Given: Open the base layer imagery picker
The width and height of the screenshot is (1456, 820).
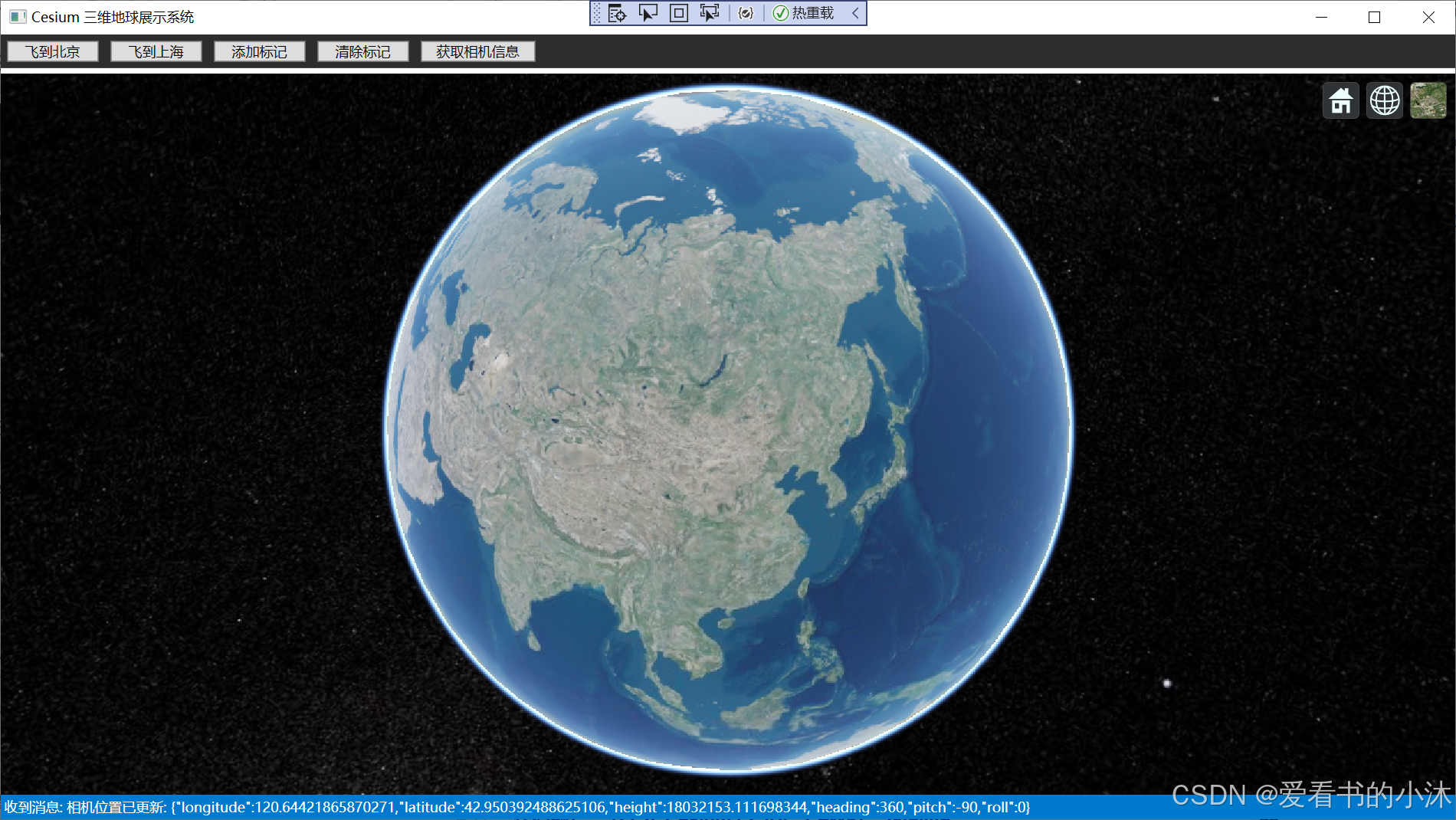Looking at the screenshot, I should [1428, 100].
